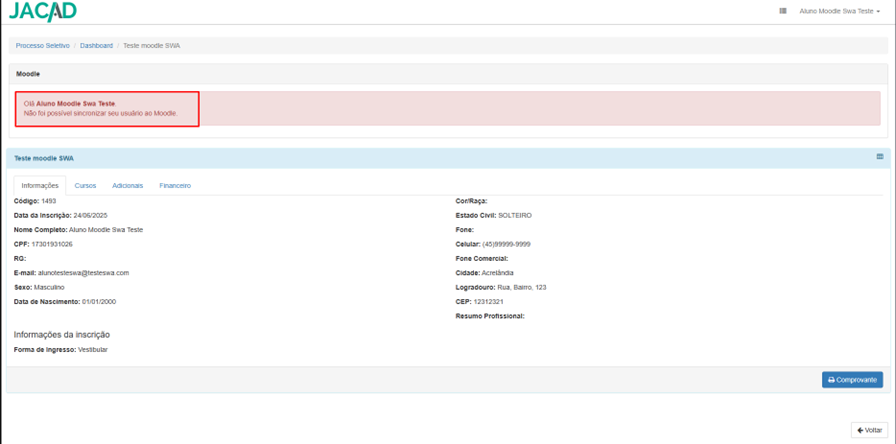
Task: Click the Sexo Masculino value
Action: click(49, 287)
